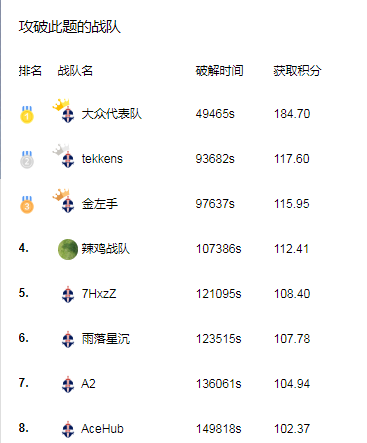The height and width of the screenshot is (443, 367).
Task: Click the bronze third-place medal icon
Action: tap(27, 204)
